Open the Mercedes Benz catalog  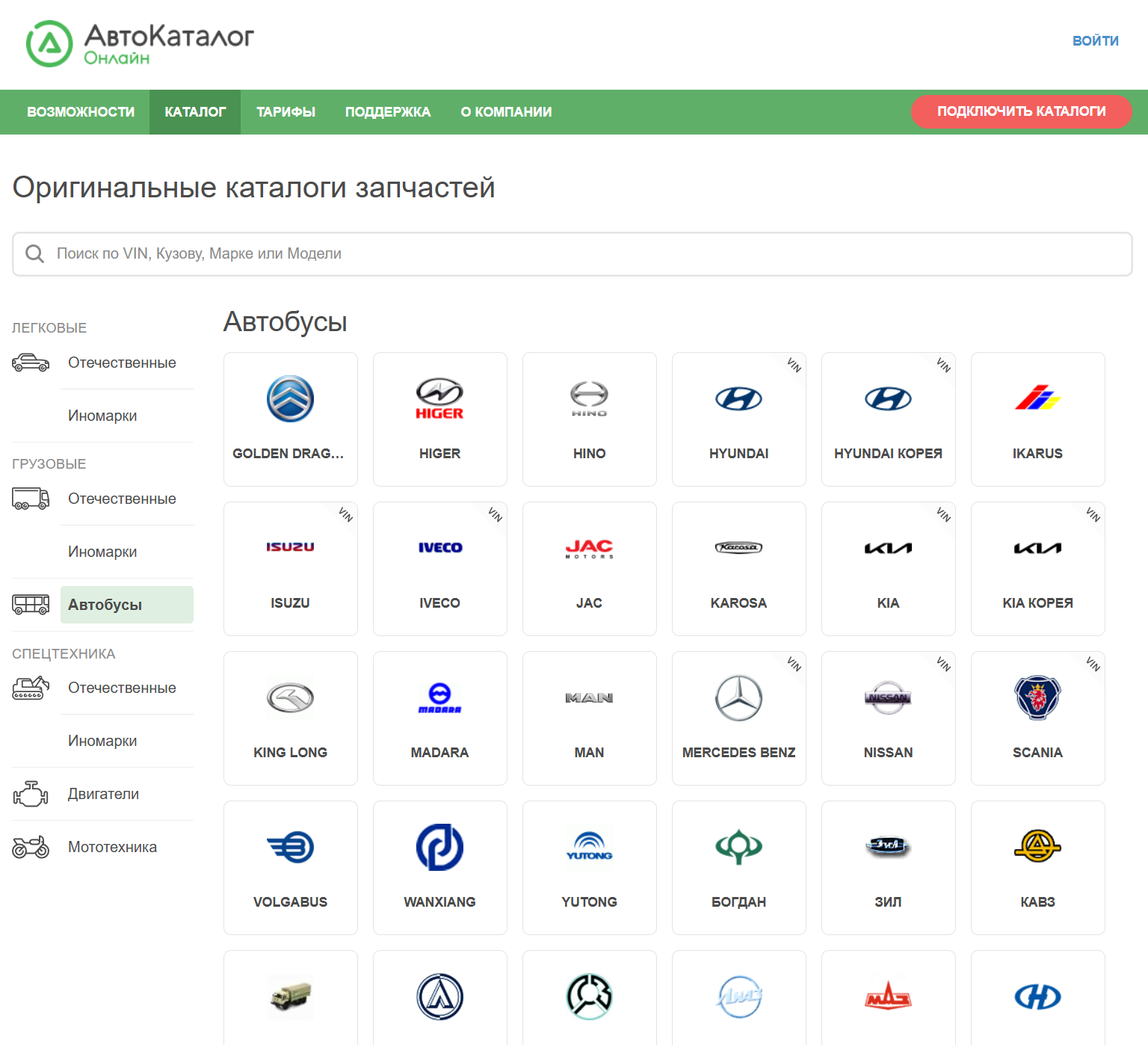(739, 718)
